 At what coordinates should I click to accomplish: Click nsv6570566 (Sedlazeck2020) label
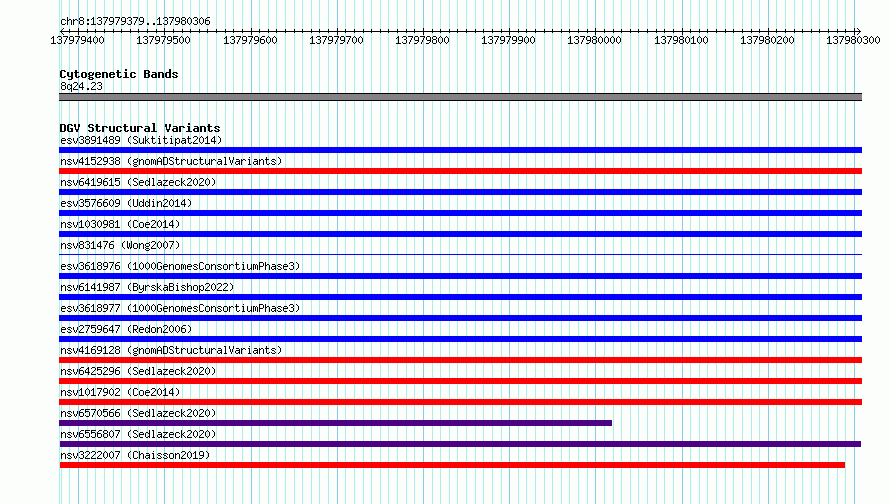(138, 413)
